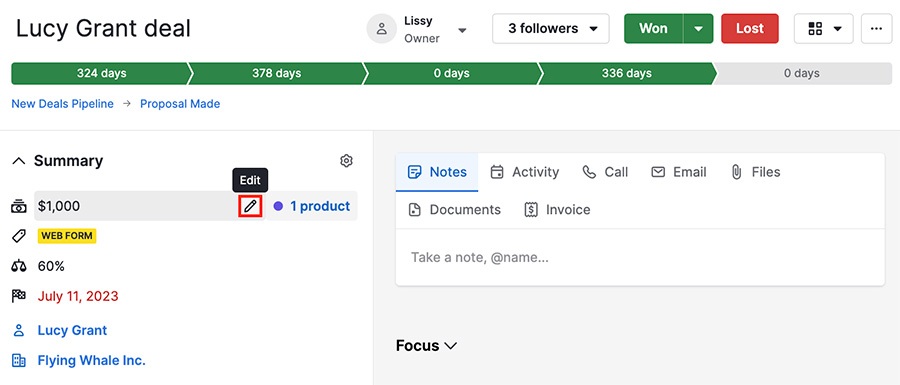This screenshot has height=385, width=900.
Task: Switch to the Activity tab
Action: [x=525, y=172]
